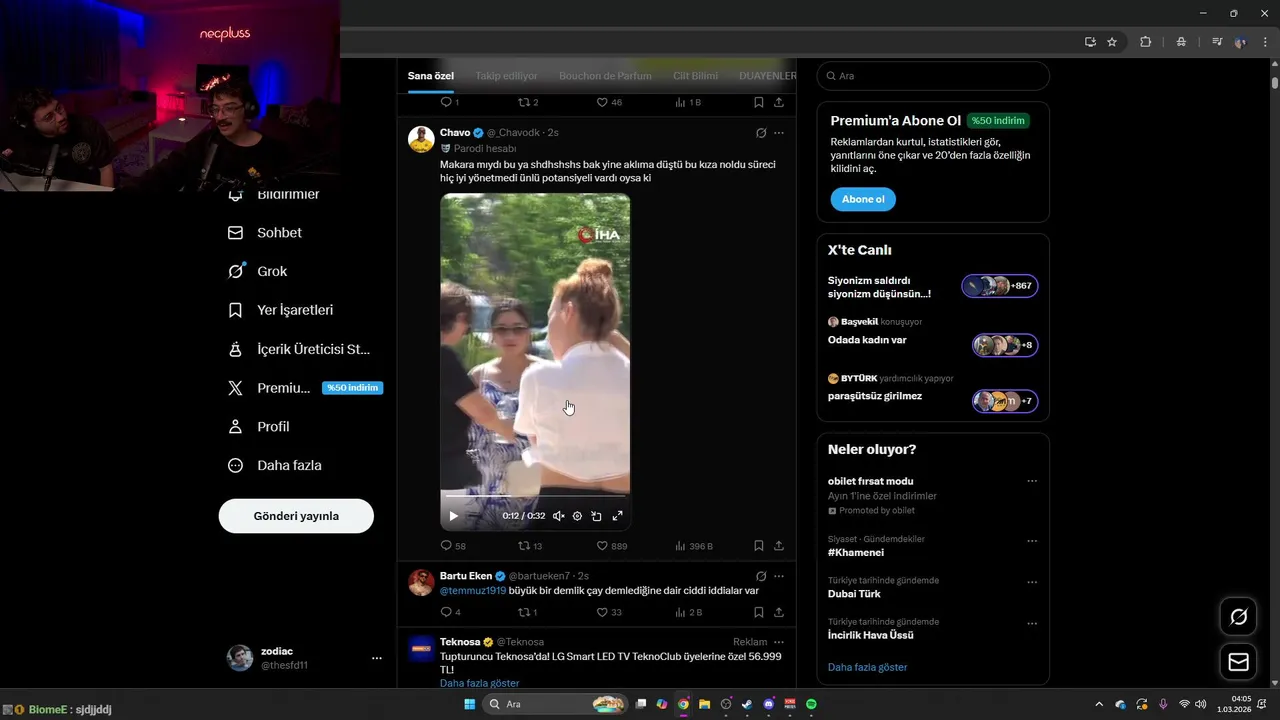Switch to Takip ediliyor tab
1280x720 pixels.
click(506, 76)
